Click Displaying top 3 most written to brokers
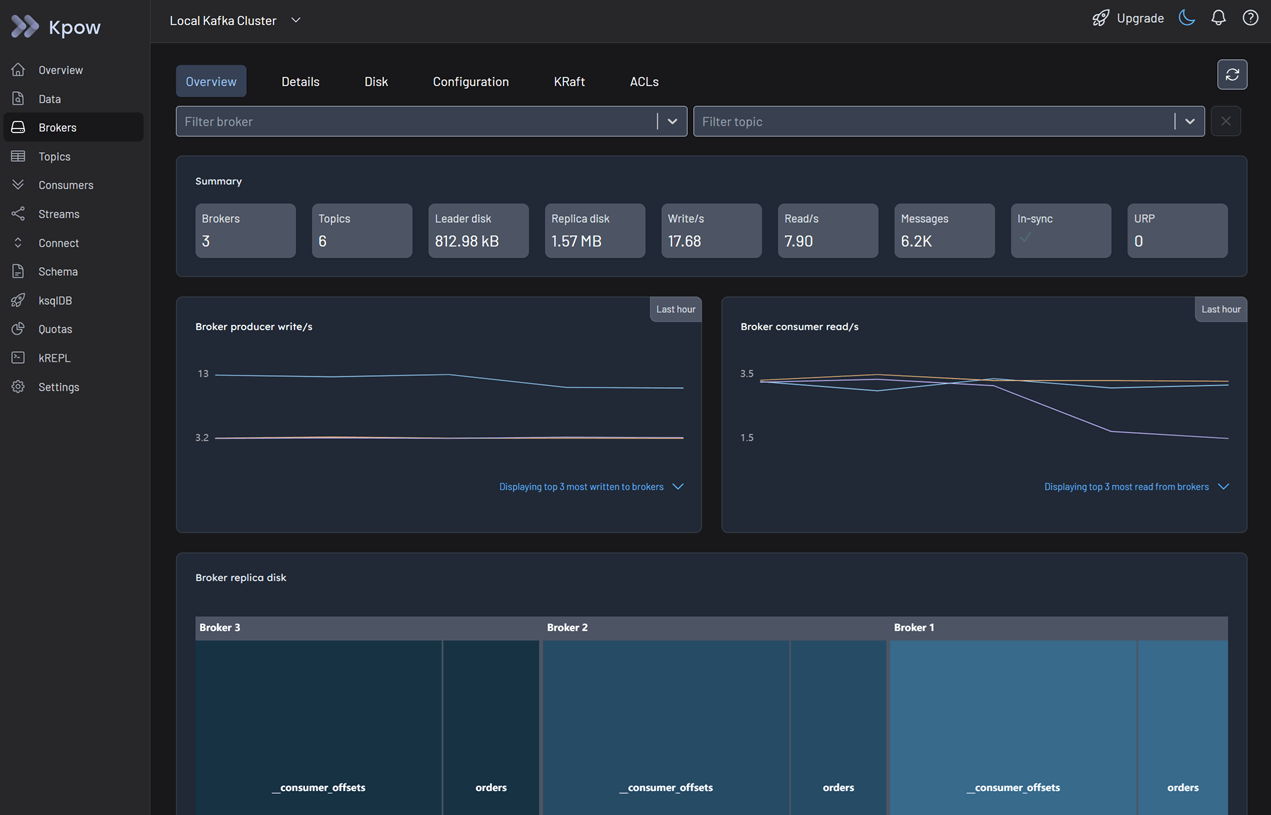This screenshot has width=1271, height=815. click(581, 487)
